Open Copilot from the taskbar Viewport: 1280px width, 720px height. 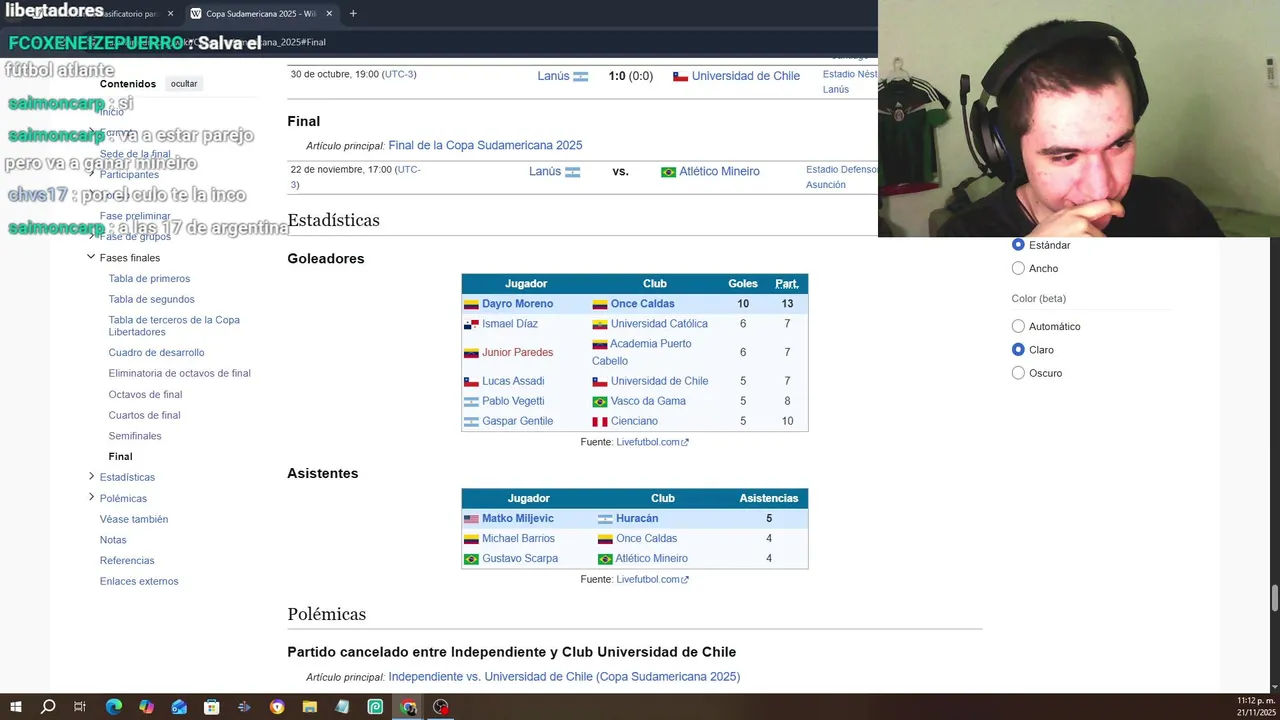click(x=146, y=707)
